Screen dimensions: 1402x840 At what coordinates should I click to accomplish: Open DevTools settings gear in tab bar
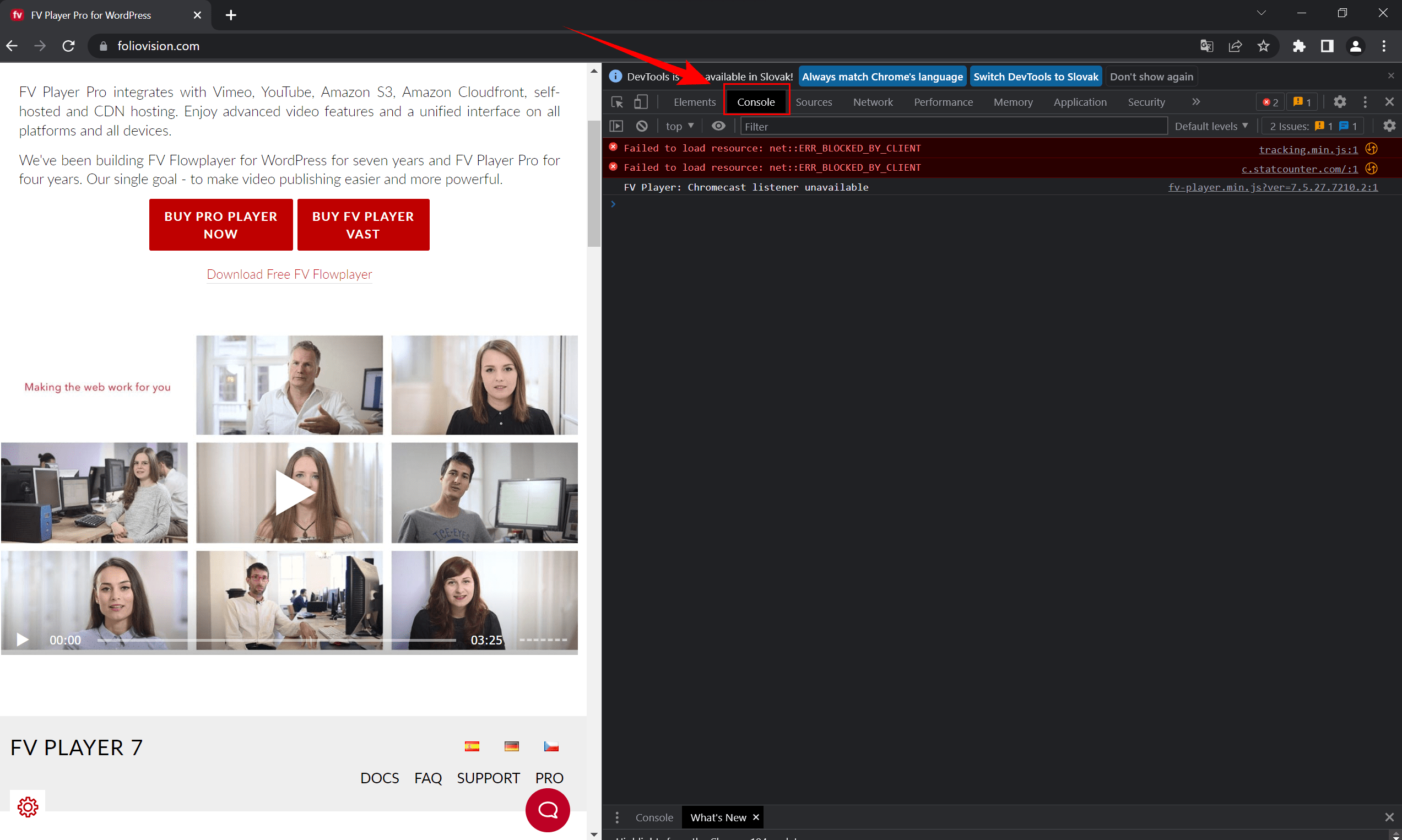click(1339, 102)
